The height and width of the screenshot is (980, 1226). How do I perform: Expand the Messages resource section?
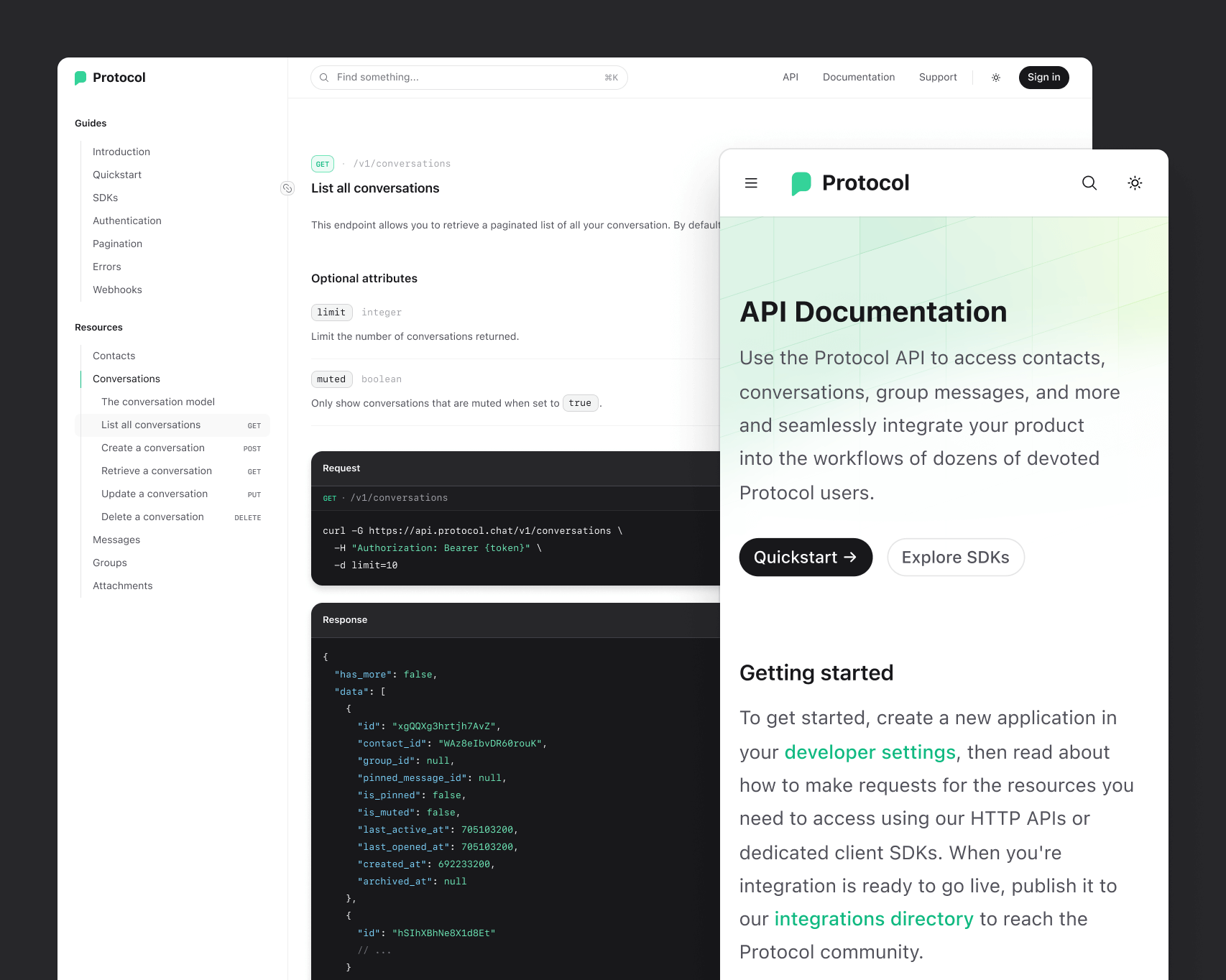click(116, 540)
